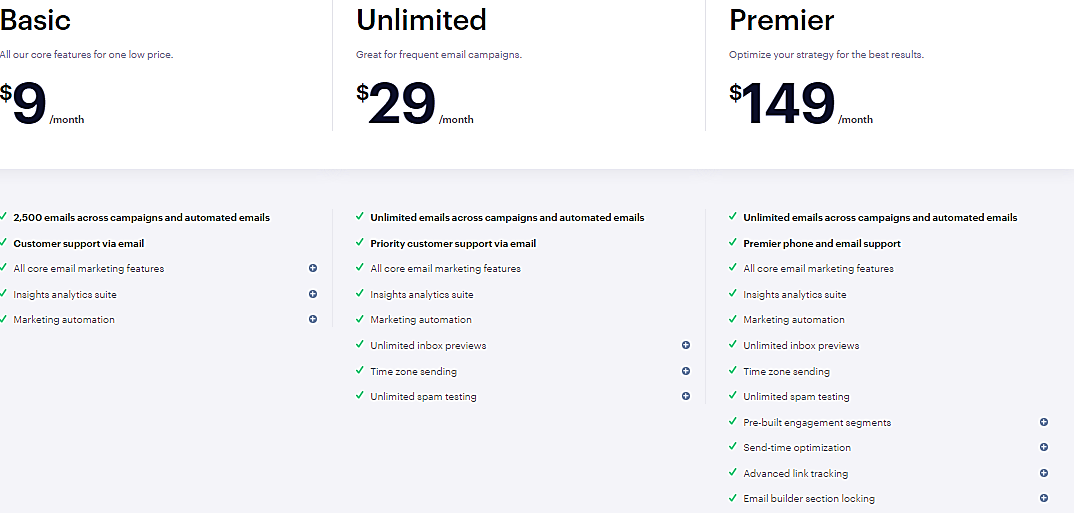Expand Send-time optimization details
Viewport: 1074px width, 513px height.
tap(1044, 447)
